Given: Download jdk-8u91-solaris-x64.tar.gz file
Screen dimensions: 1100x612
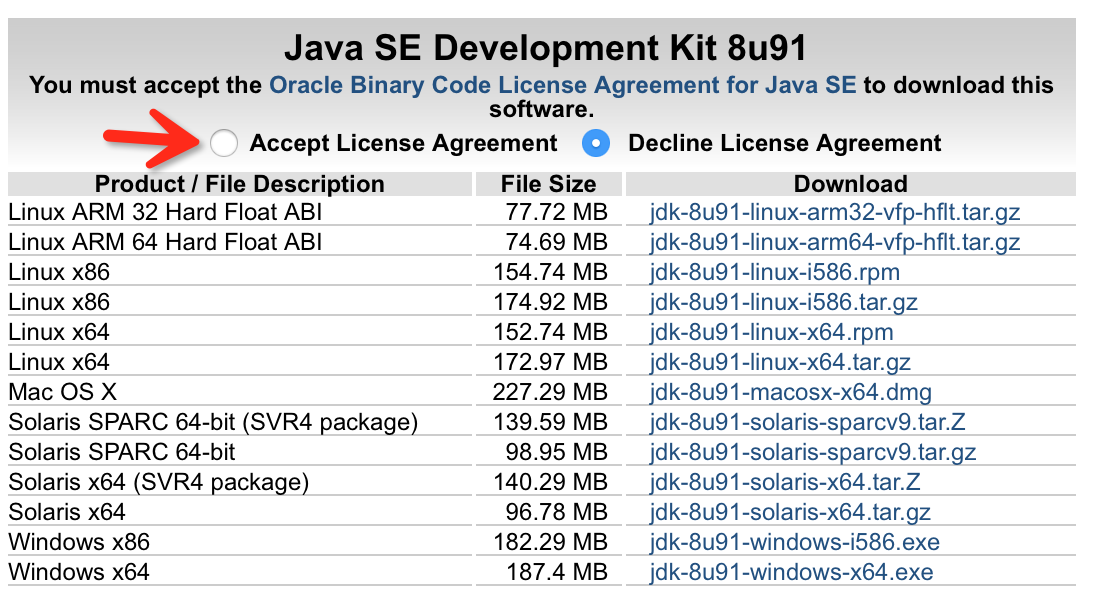Looking at the screenshot, I should (790, 512).
